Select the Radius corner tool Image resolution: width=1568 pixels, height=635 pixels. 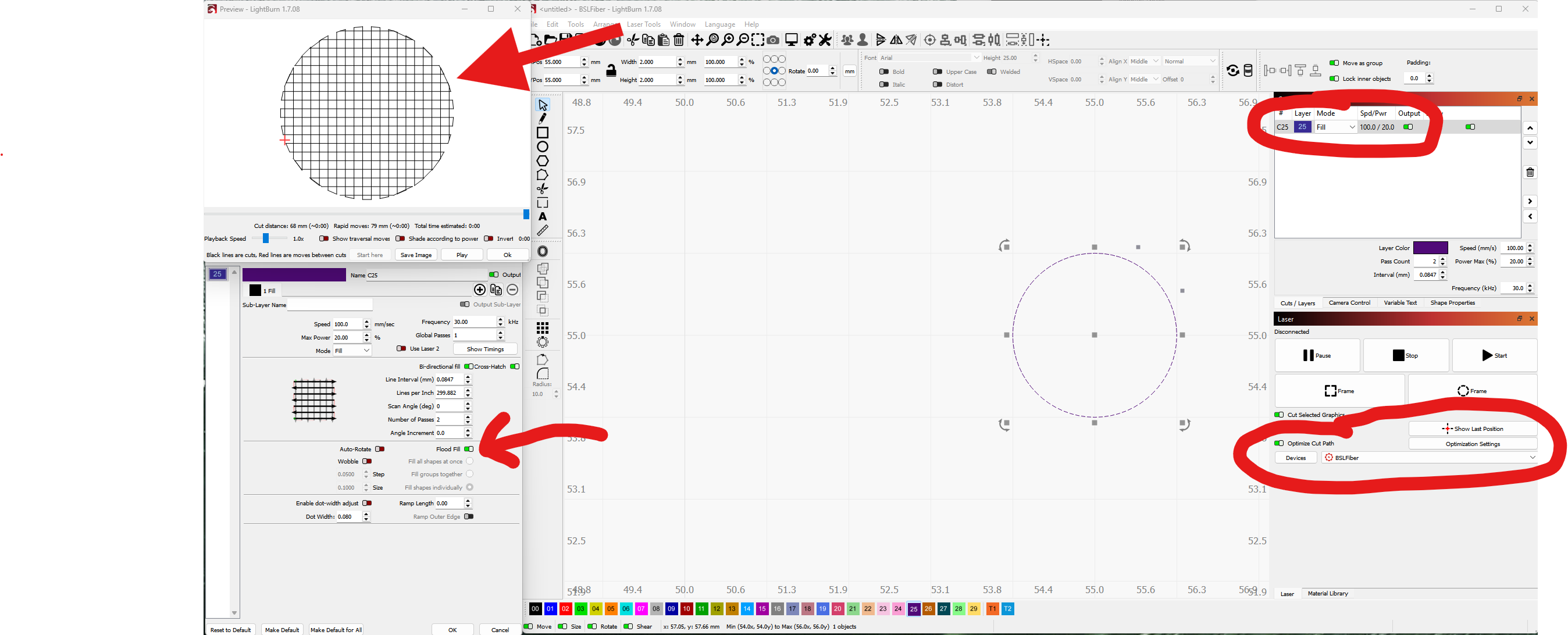(x=543, y=374)
